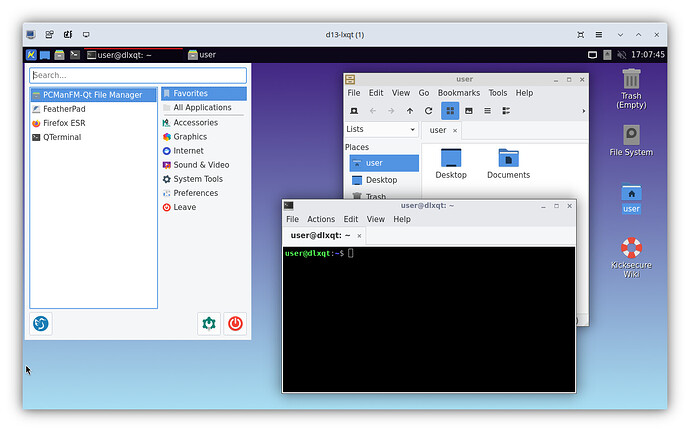Go up to the parent folder

(x=409, y=111)
